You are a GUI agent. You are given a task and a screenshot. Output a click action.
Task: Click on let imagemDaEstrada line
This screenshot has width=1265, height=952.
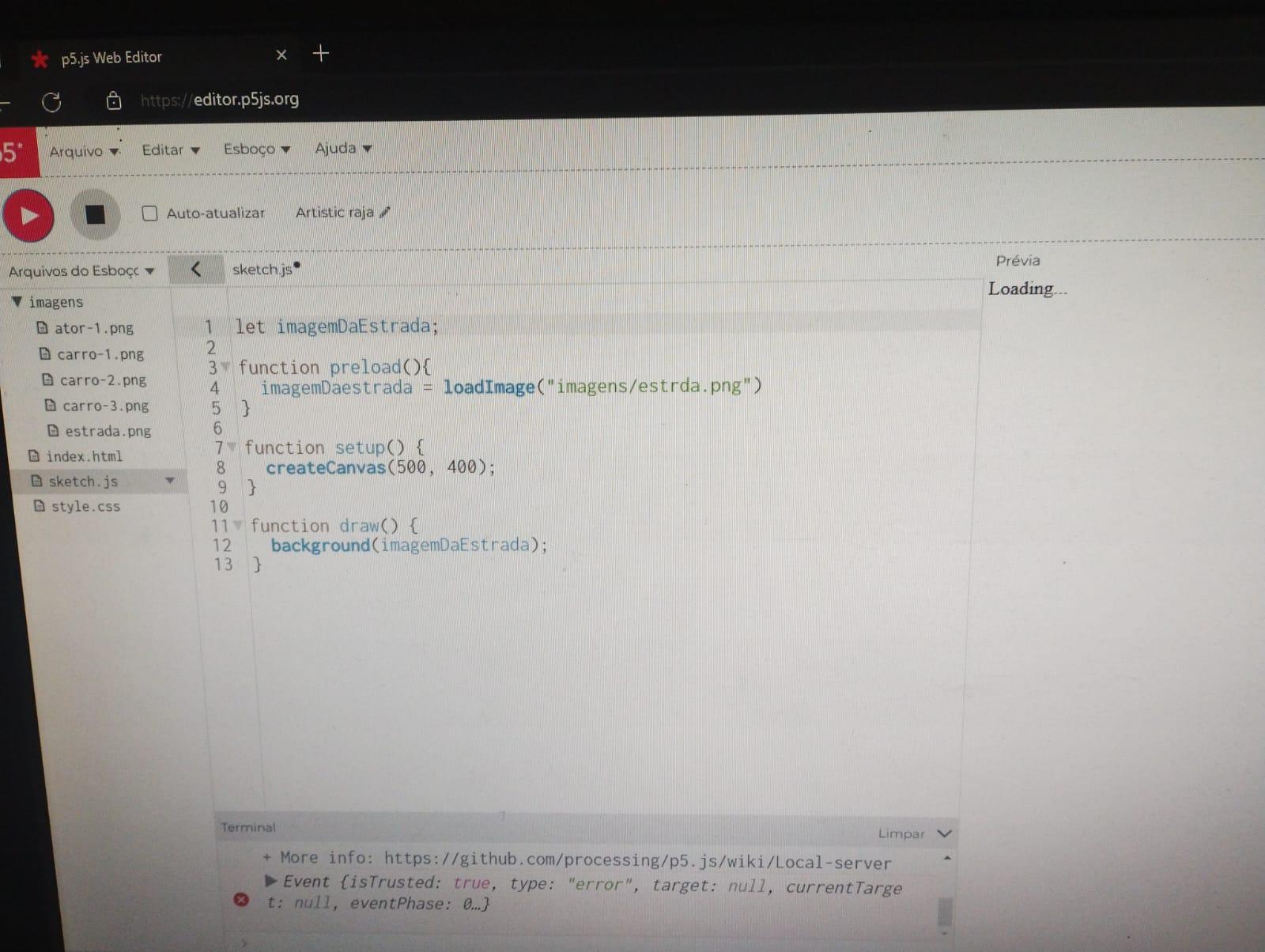(336, 326)
